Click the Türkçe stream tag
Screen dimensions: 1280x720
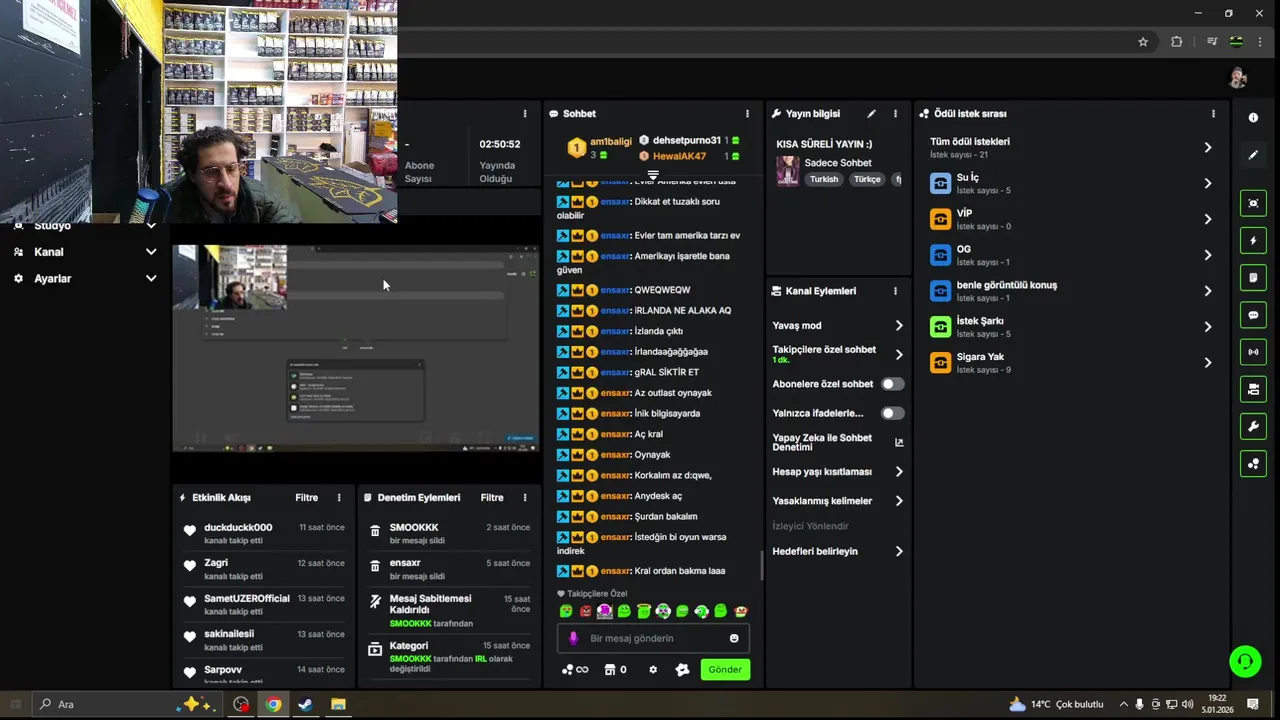pyautogui.click(x=867, y=179)
